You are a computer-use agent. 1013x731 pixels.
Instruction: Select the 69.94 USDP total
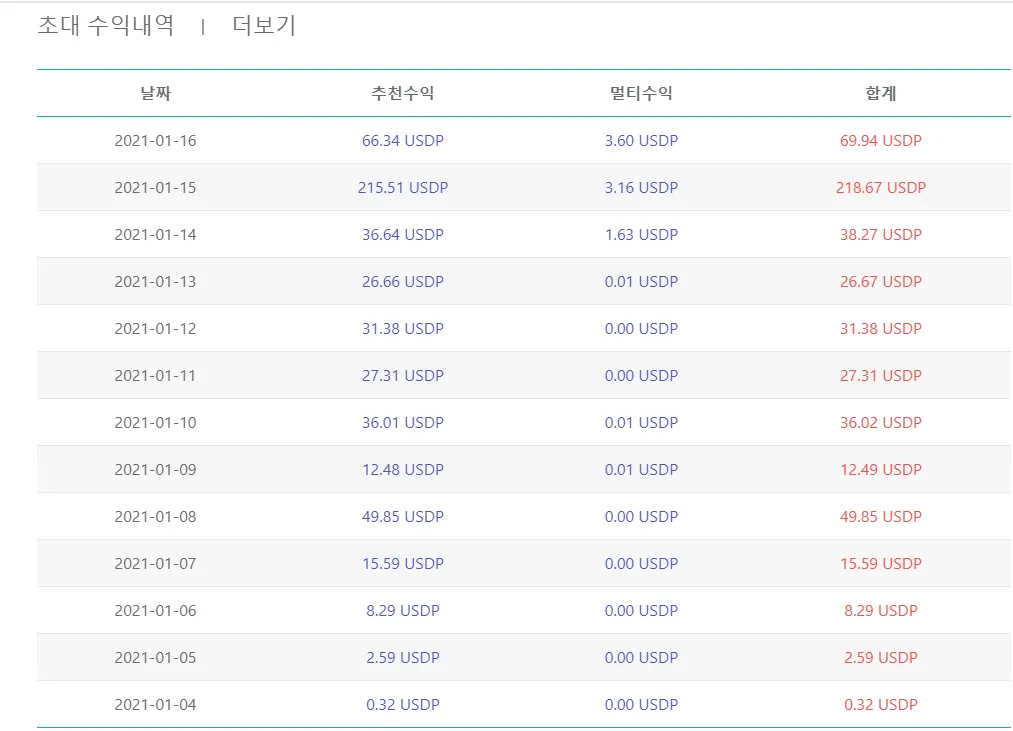tap(881, 140)
